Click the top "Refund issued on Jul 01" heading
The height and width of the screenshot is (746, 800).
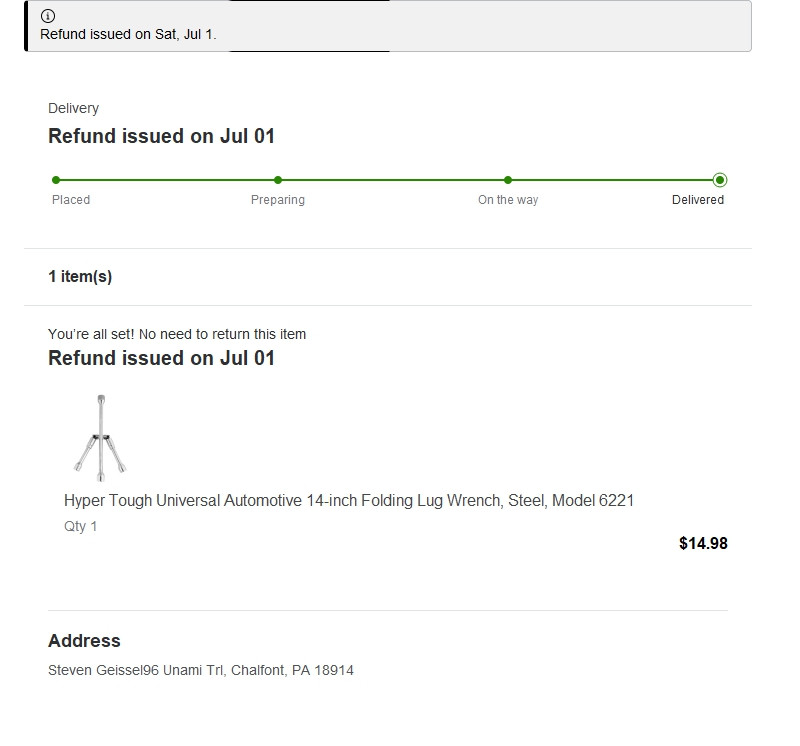coord(161,136)
